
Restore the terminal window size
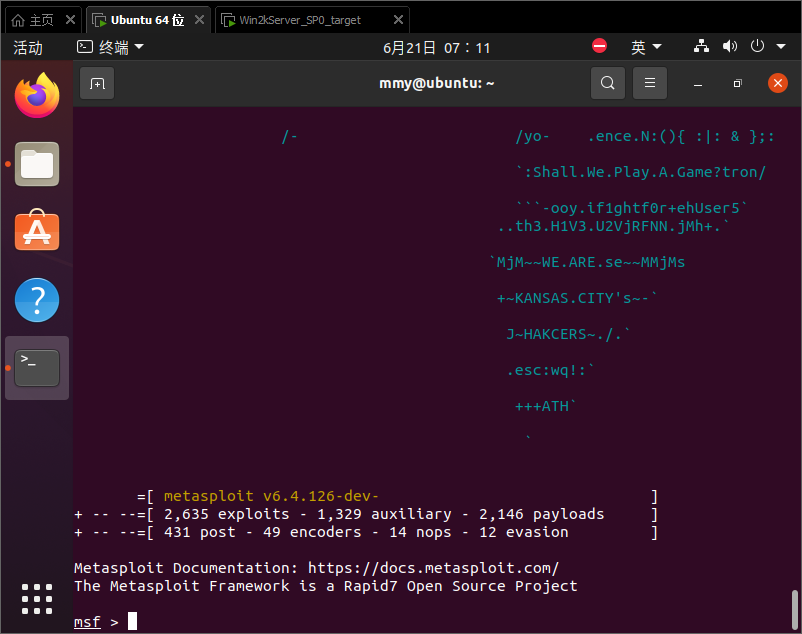738,83
